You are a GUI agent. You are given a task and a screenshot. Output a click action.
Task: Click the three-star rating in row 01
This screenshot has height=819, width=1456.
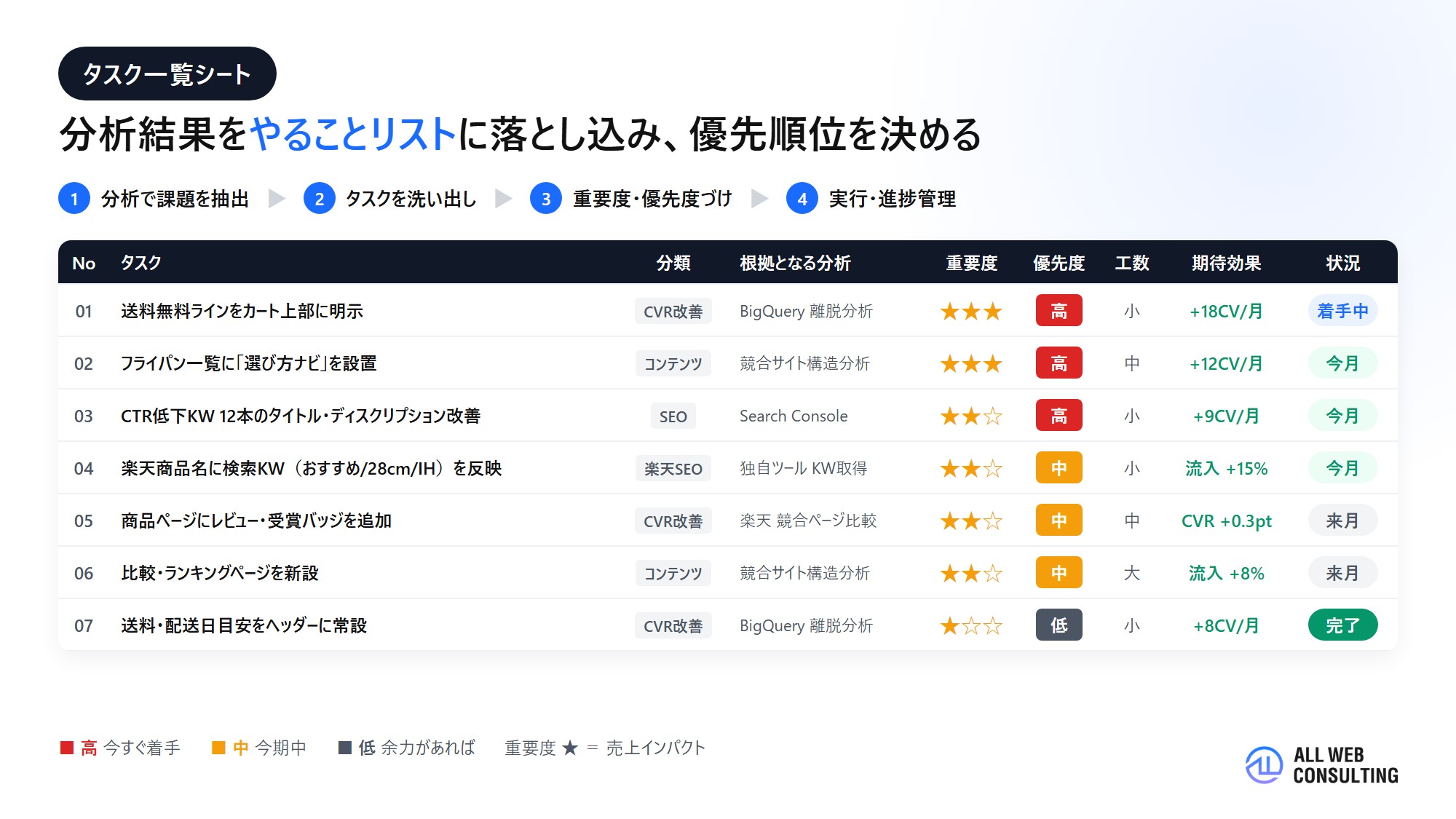[971, 312]
